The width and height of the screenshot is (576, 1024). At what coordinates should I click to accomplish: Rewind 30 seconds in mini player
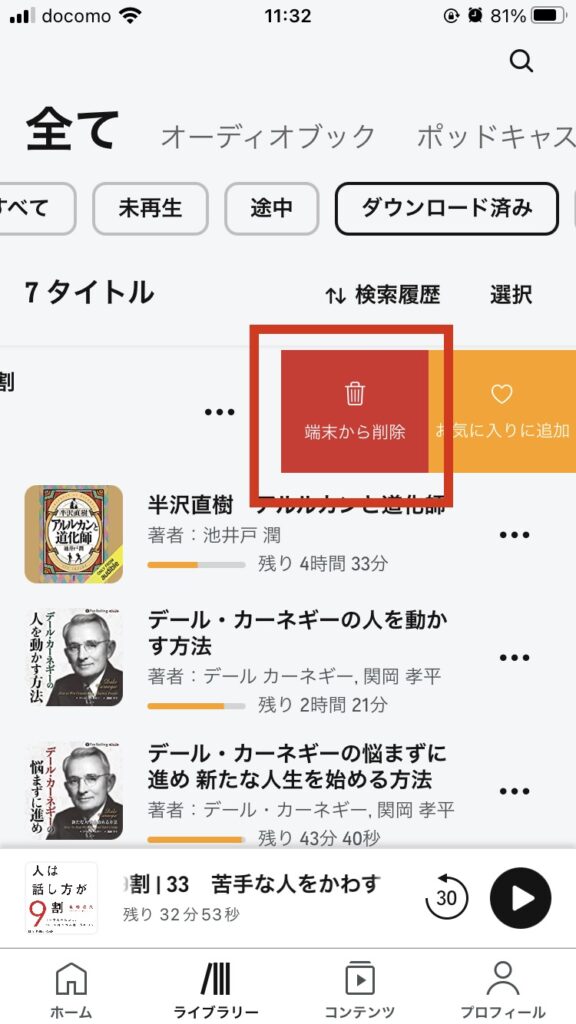point(446,898)
